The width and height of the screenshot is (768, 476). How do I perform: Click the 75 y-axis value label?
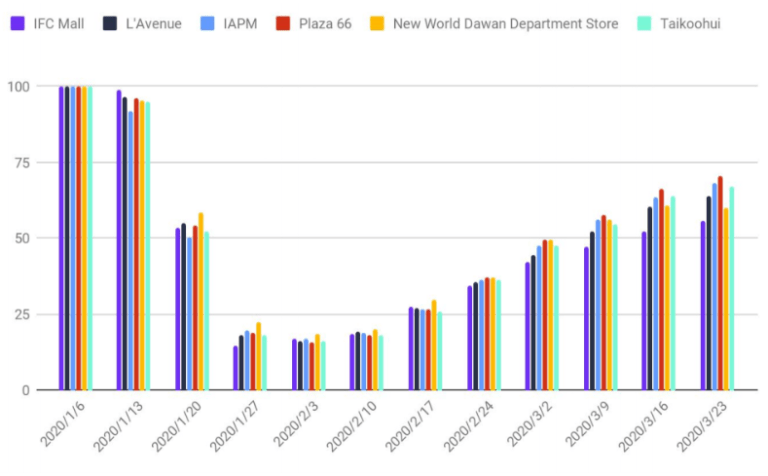(x=23, y=163)
